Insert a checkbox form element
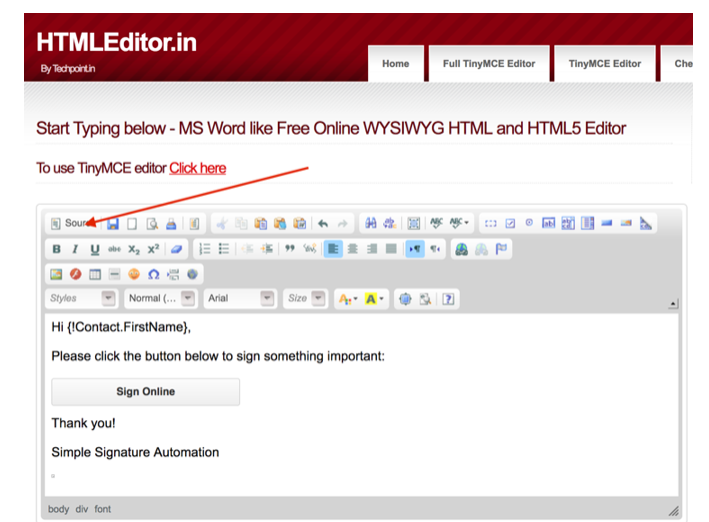Image resolution: width=709 pixels, height=522 pixels. (x=510, y=223)
